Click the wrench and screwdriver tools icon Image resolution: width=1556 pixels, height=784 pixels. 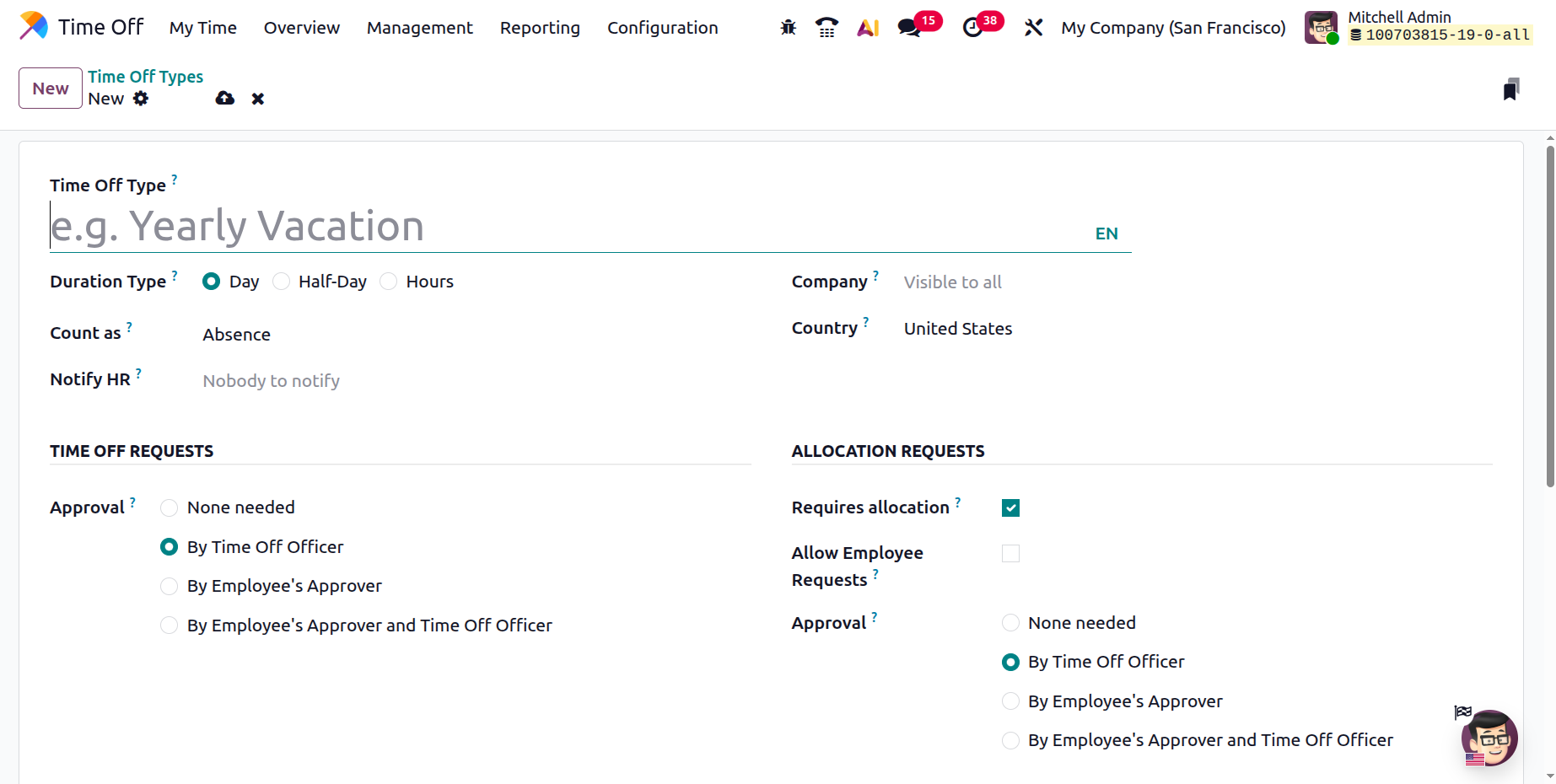point(1033,28)
